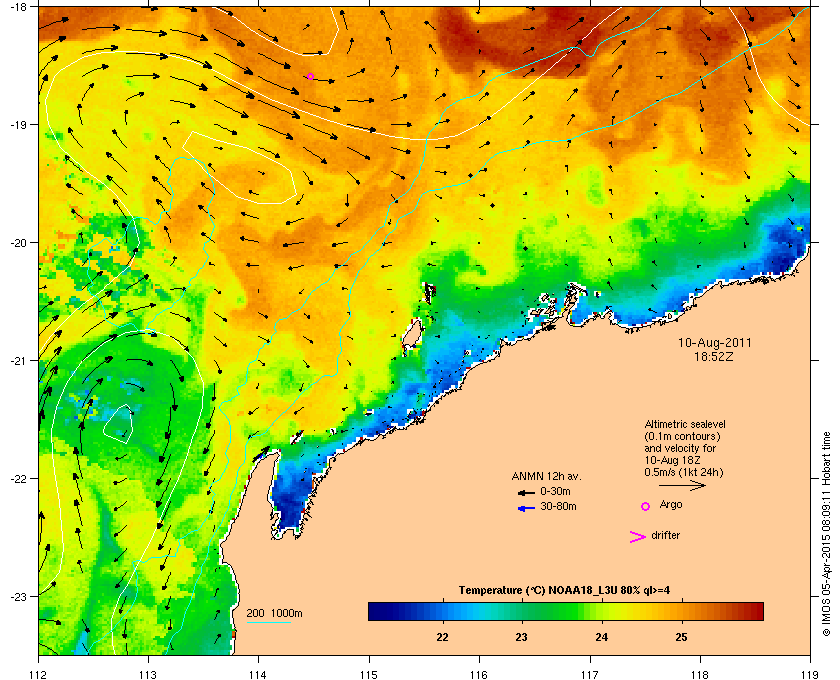The width and height of the screenshot is (840, 680).
Task: Click the colorbar tick label 24
Action: [x=602, y=638]
